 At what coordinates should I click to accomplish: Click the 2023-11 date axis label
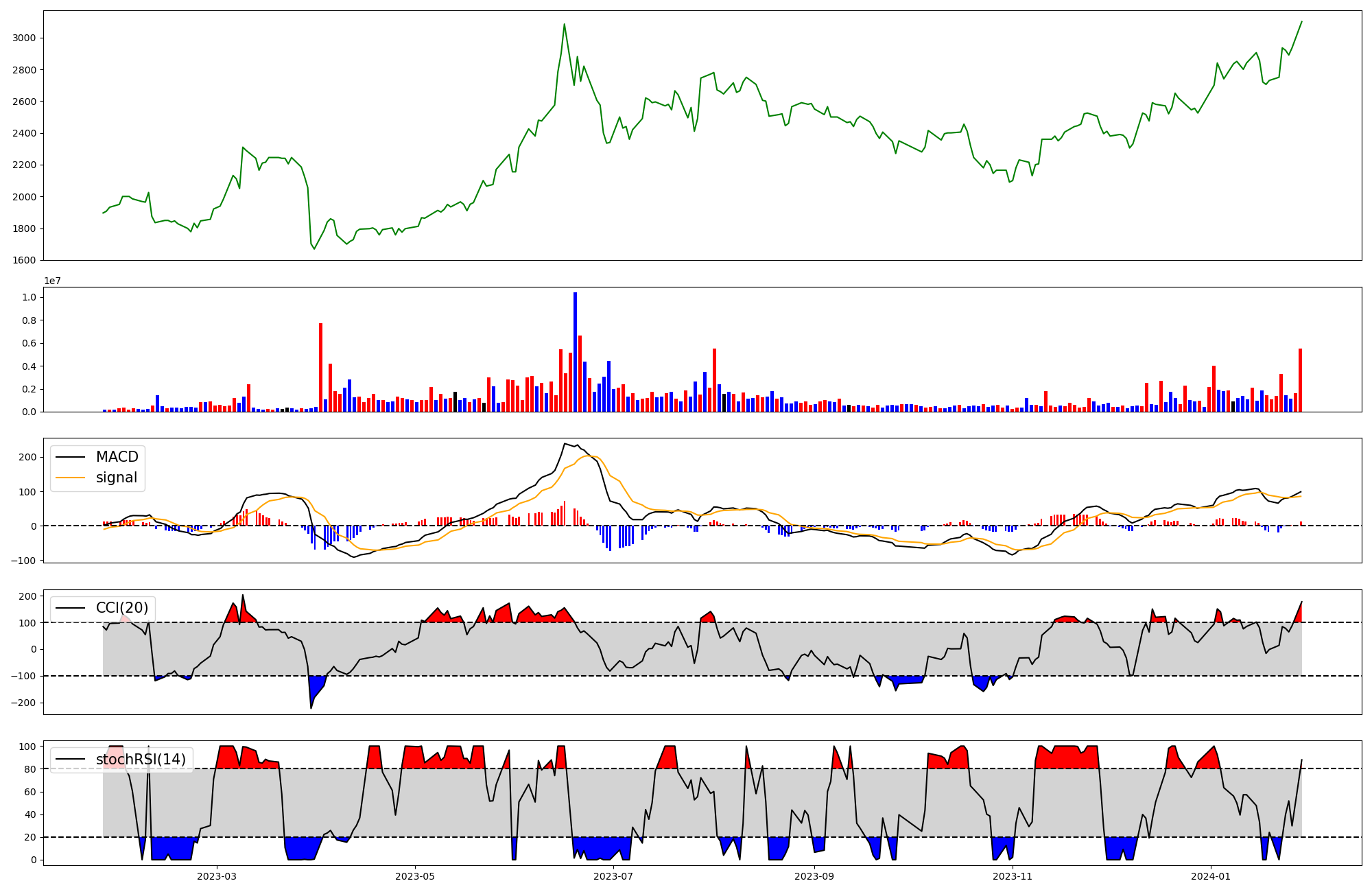coord(1013,876)
